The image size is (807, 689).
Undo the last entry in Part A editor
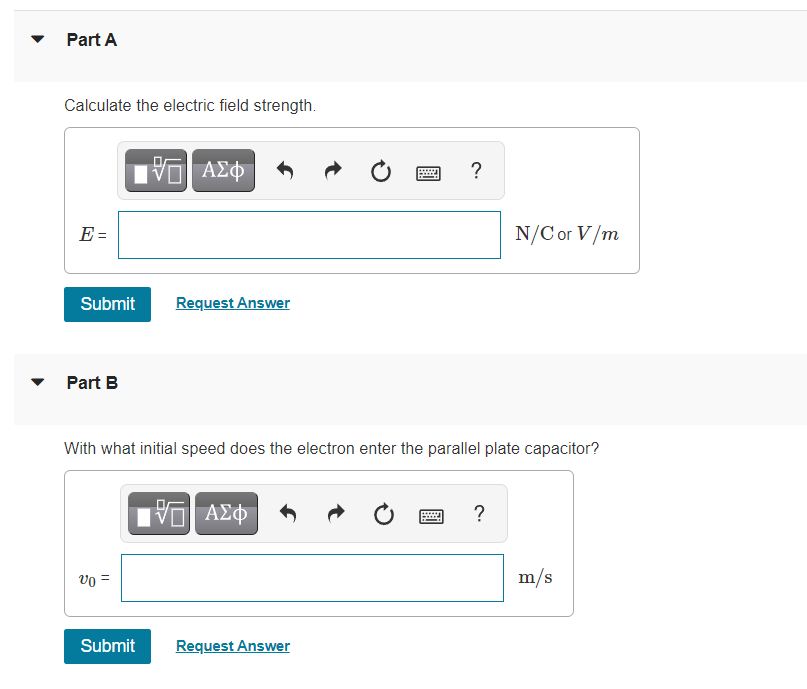coord(284,171)
